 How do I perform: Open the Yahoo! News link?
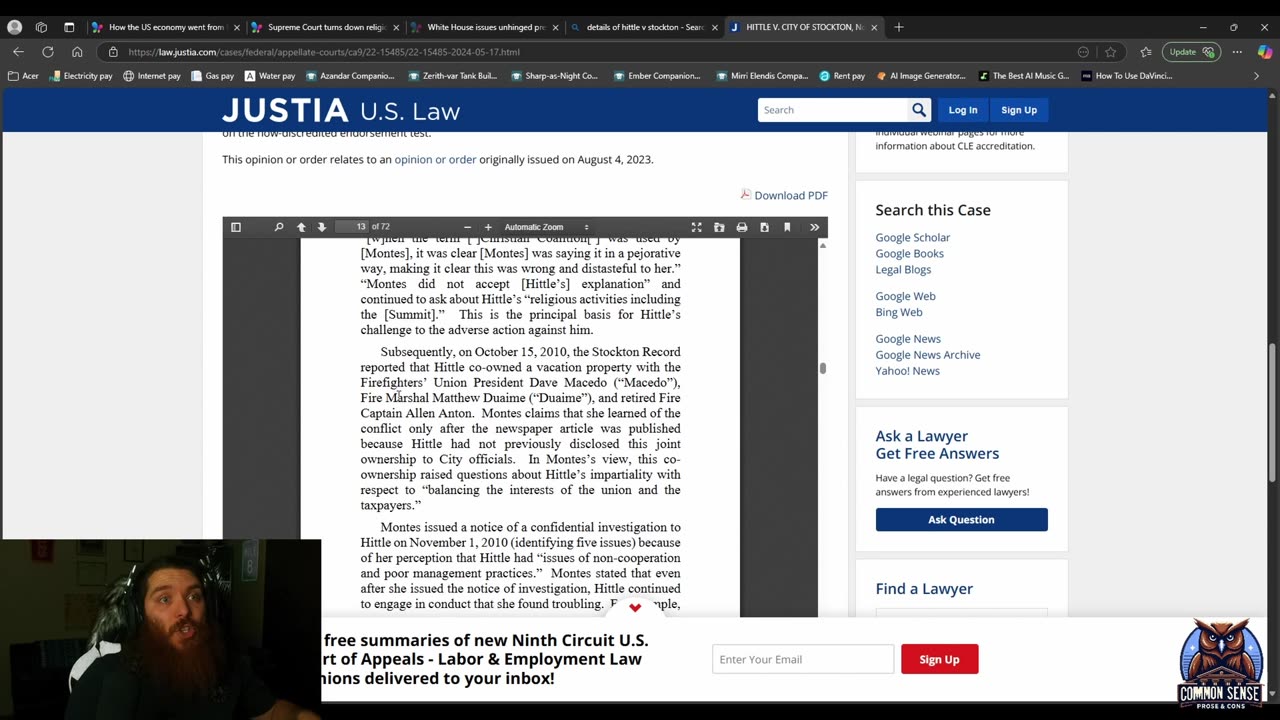(908, 371)
